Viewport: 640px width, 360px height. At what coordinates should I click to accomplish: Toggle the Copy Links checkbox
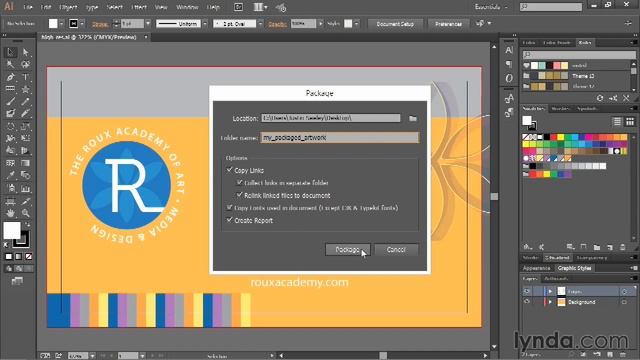pos(229,170)
